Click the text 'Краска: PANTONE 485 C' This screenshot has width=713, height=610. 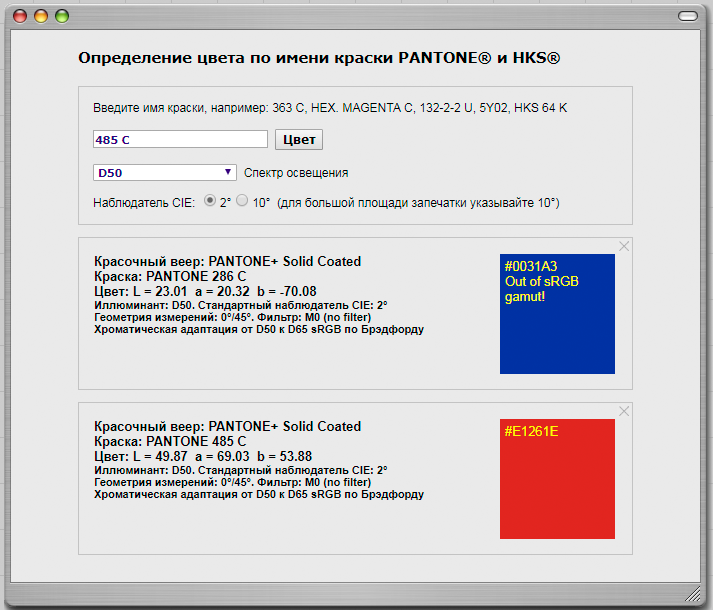point(170,441)
